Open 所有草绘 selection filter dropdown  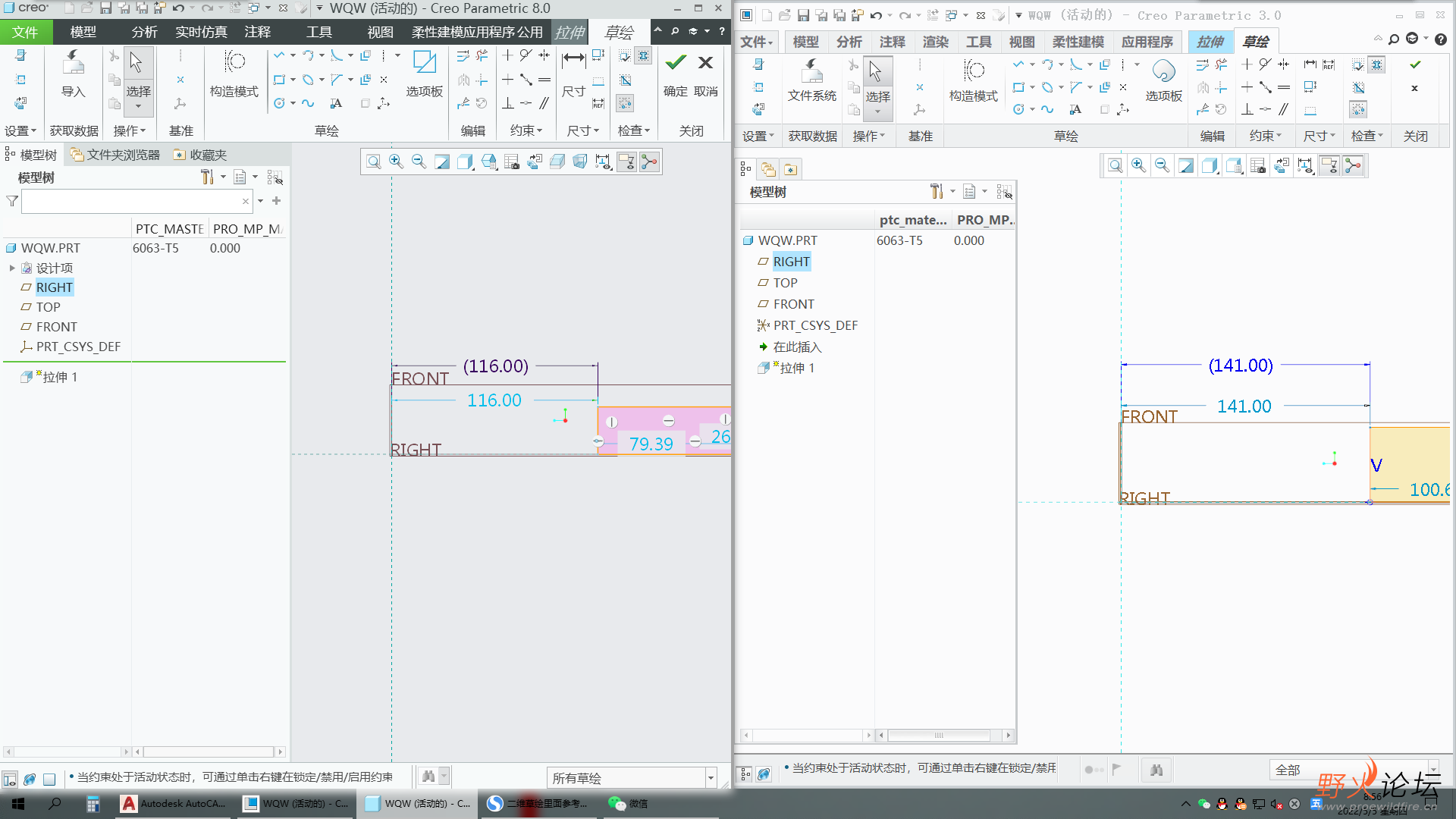[711, 777]
